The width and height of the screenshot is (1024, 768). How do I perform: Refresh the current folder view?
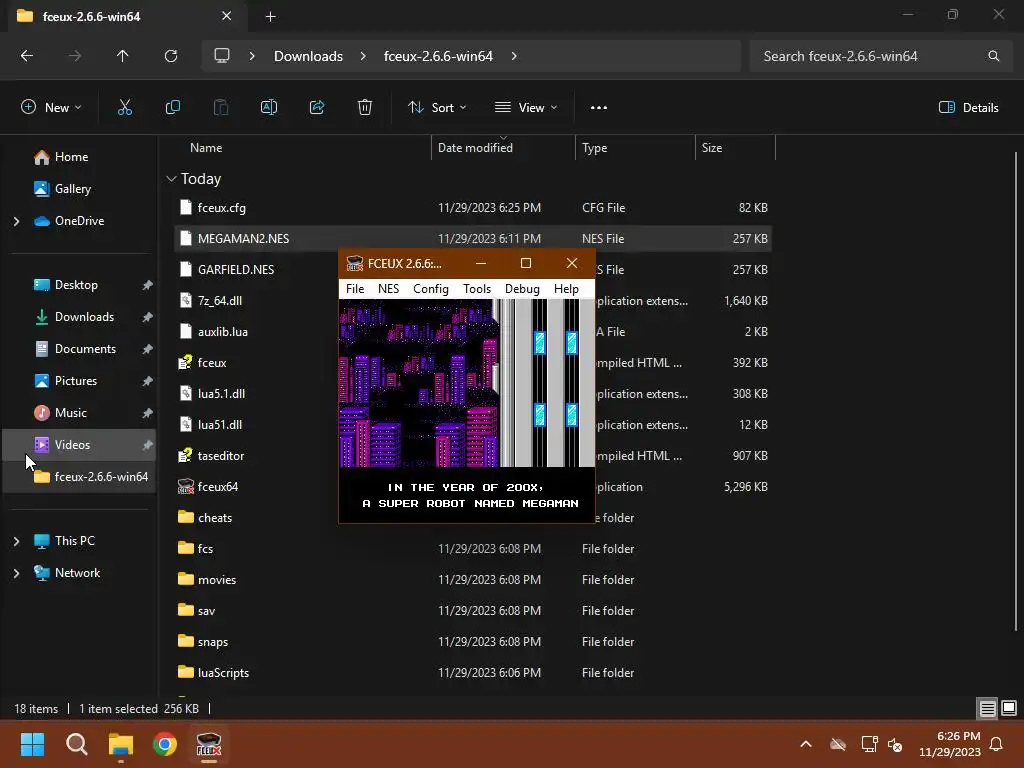coord(171,56)
